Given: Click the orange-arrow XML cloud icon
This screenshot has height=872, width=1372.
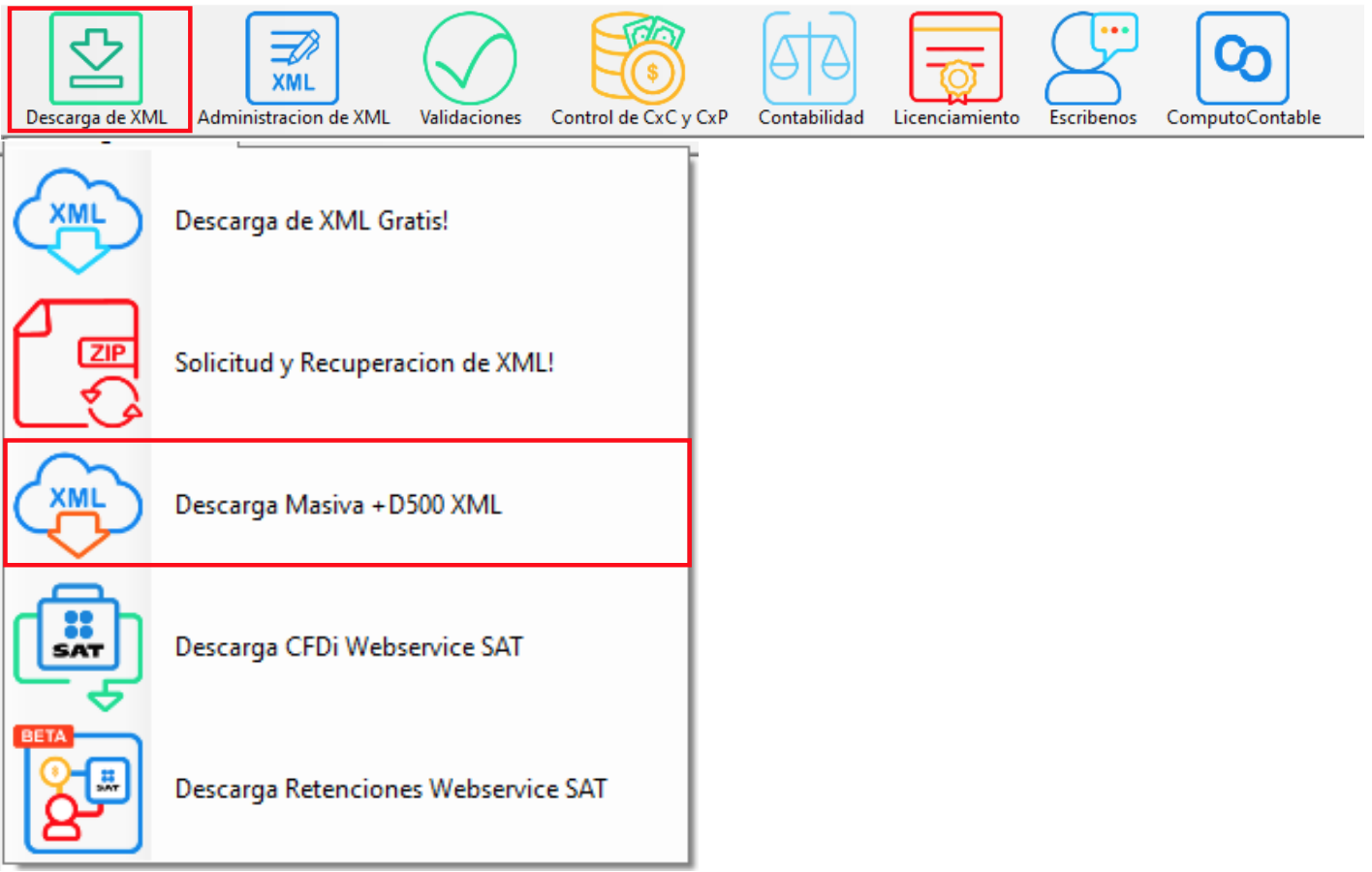Looking at the screenshot, I should point(78,503).
